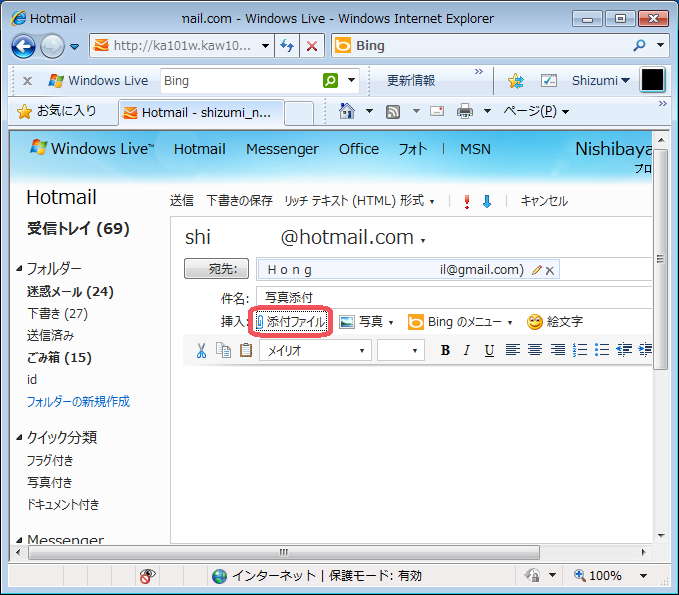Open the Shizumi account dropdown
This screenshot has width=679, height=595.
600,81
